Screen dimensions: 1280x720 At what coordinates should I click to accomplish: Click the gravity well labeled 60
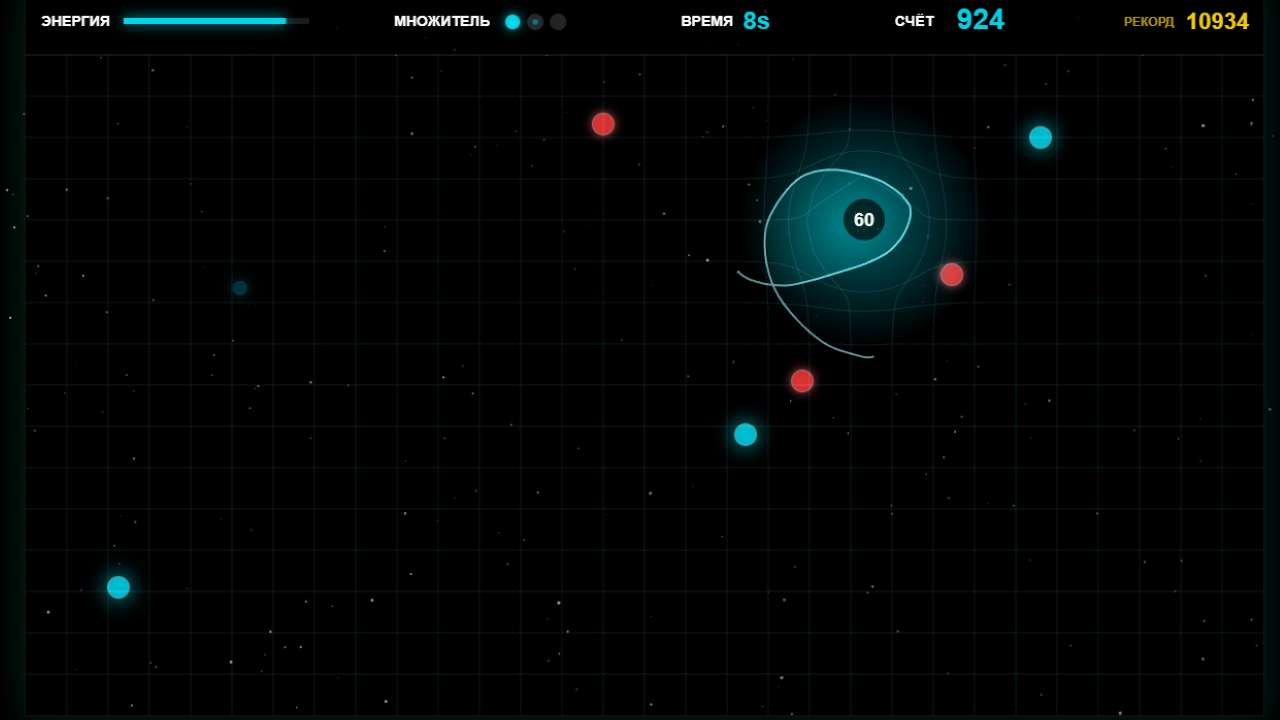point(865,219)
